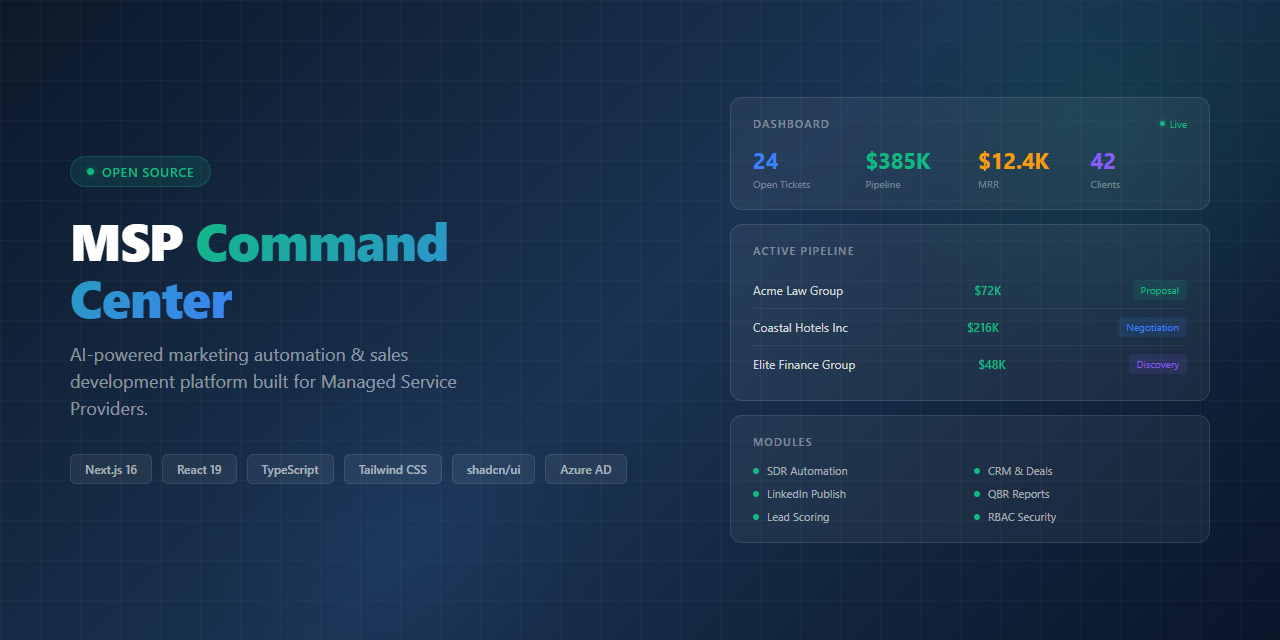Viewport: 1280px width, 640px height.
Task: Click the 42 Clients stat
Action: [1105, 170]
